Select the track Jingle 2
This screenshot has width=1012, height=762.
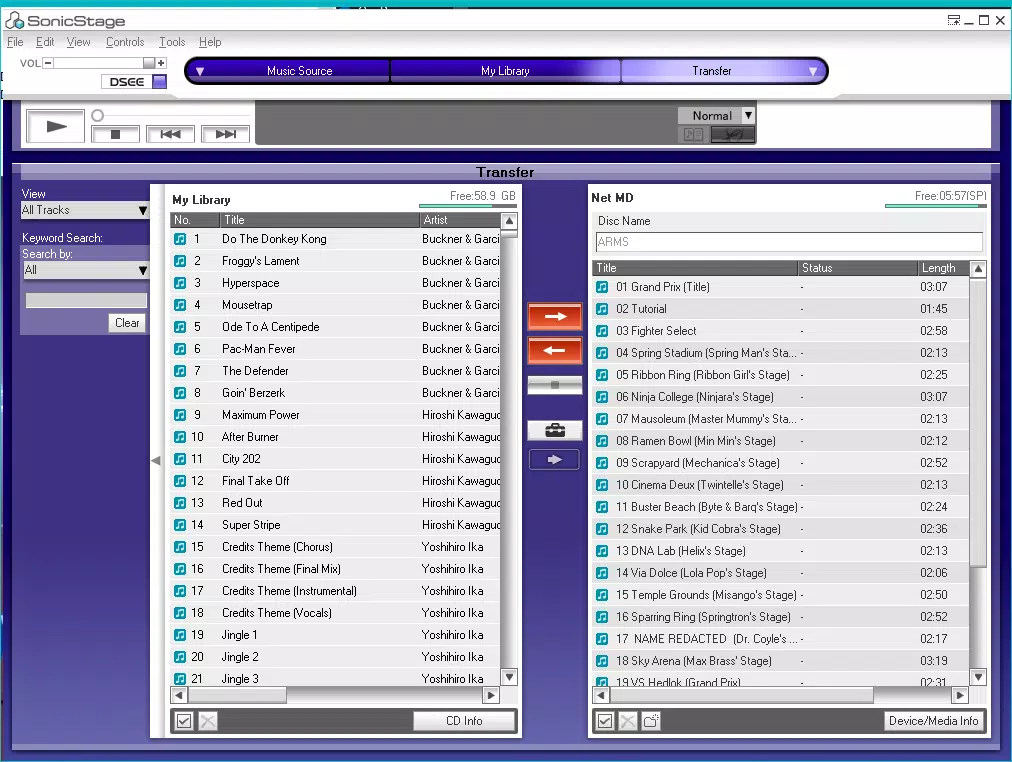pyautogui.click(x=335, y=657)
